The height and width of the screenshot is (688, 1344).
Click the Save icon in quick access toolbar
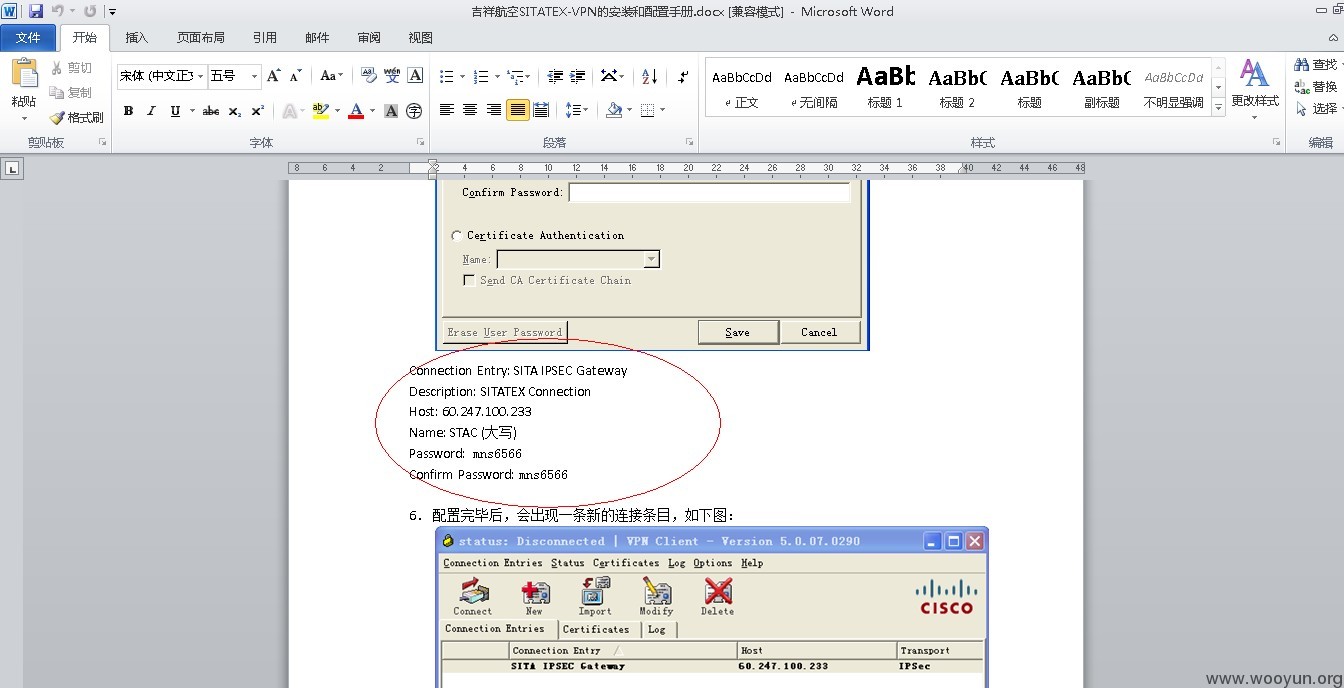36,11
